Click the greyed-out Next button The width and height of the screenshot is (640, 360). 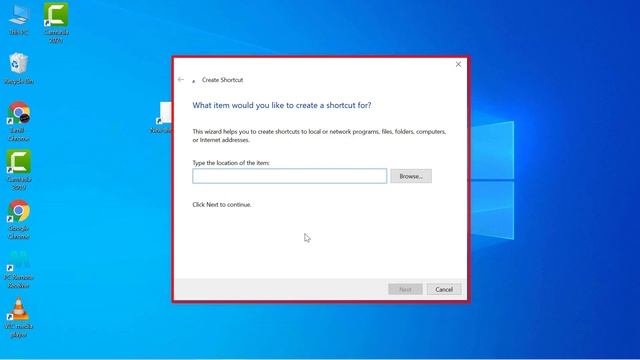pos(405,289)
